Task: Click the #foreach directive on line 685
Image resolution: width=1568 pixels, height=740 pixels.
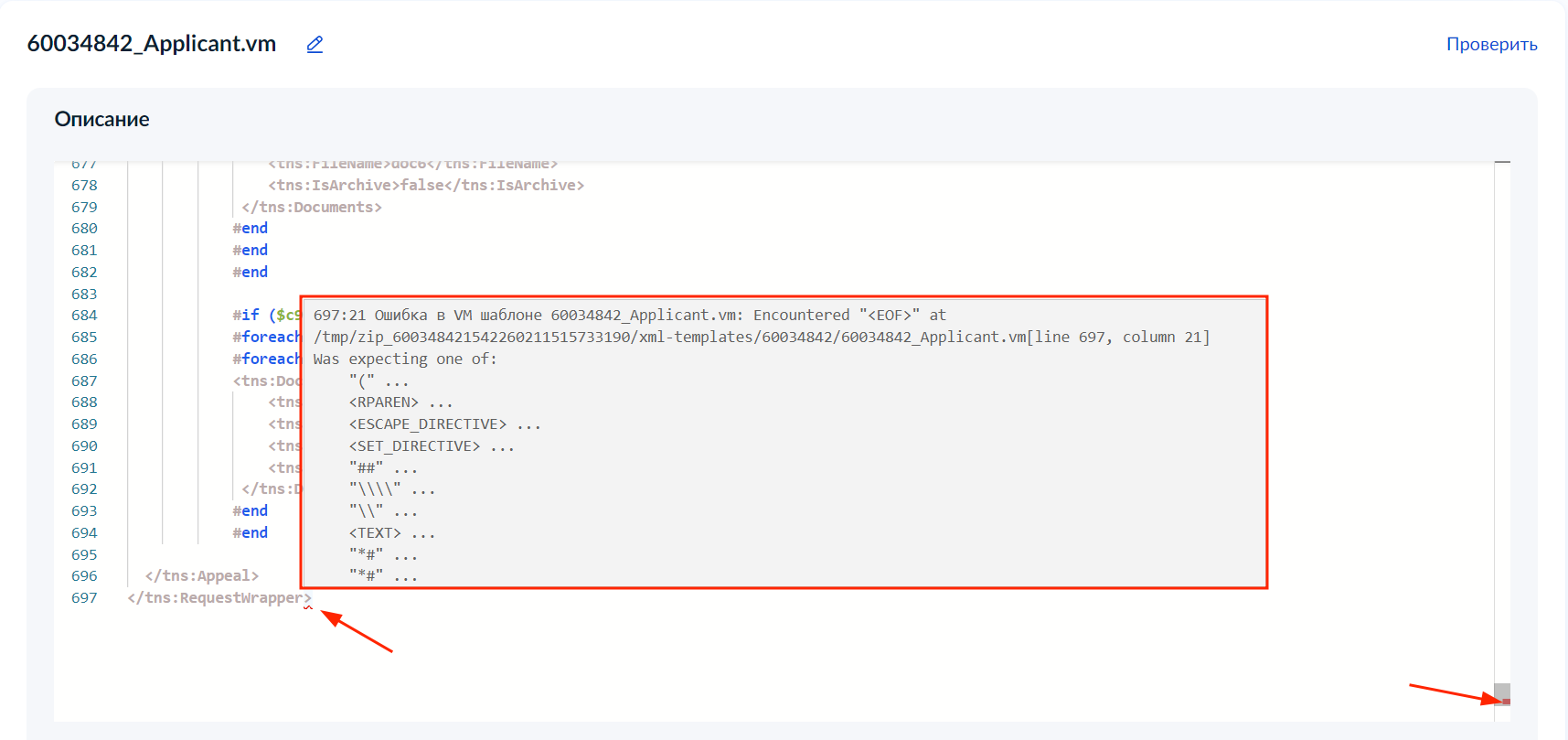Action: 267,338
